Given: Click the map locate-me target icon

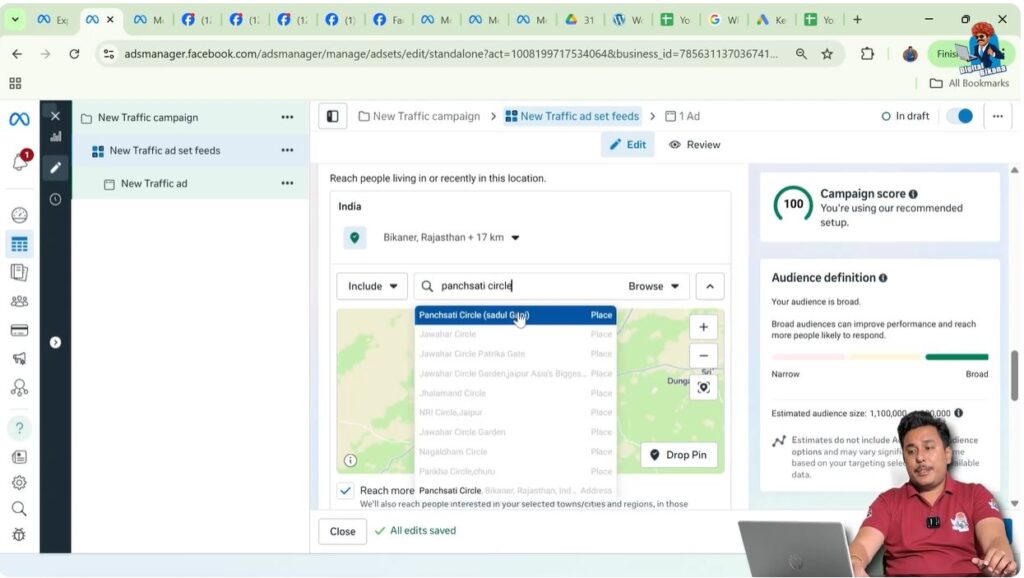Looking at the screenshot, I should click(703, 387).
